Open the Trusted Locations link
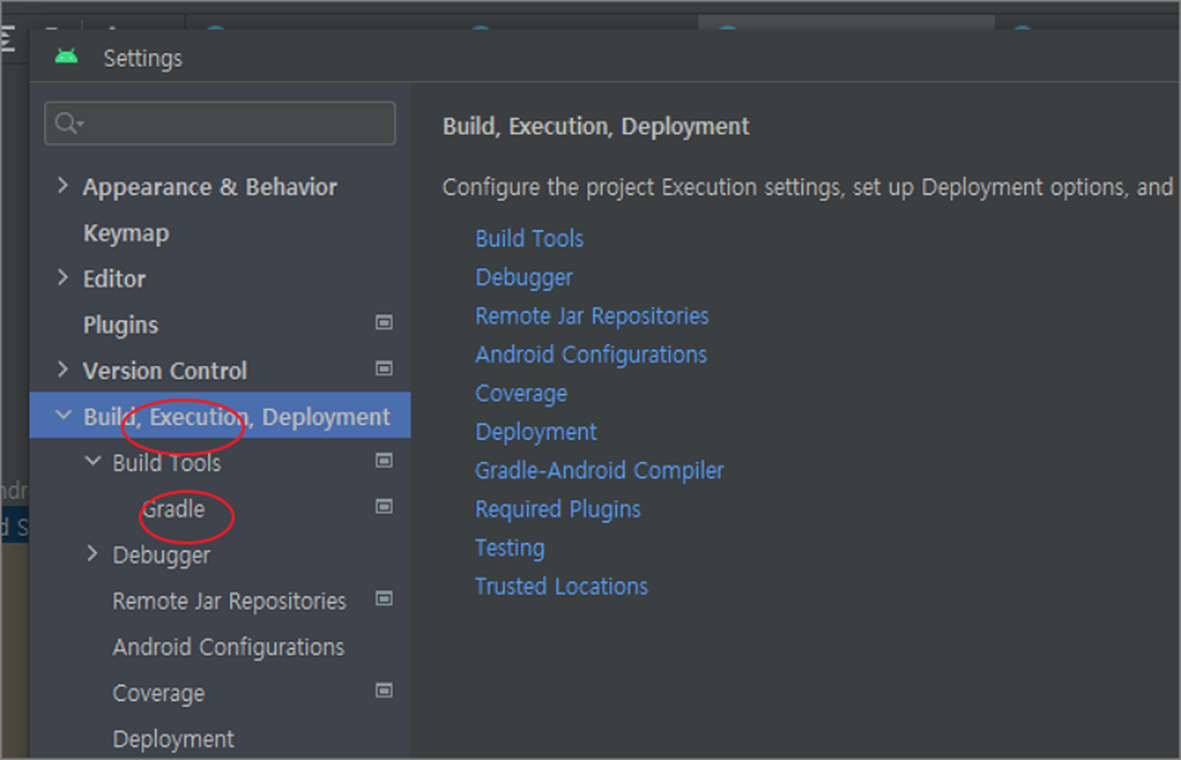 561,587
